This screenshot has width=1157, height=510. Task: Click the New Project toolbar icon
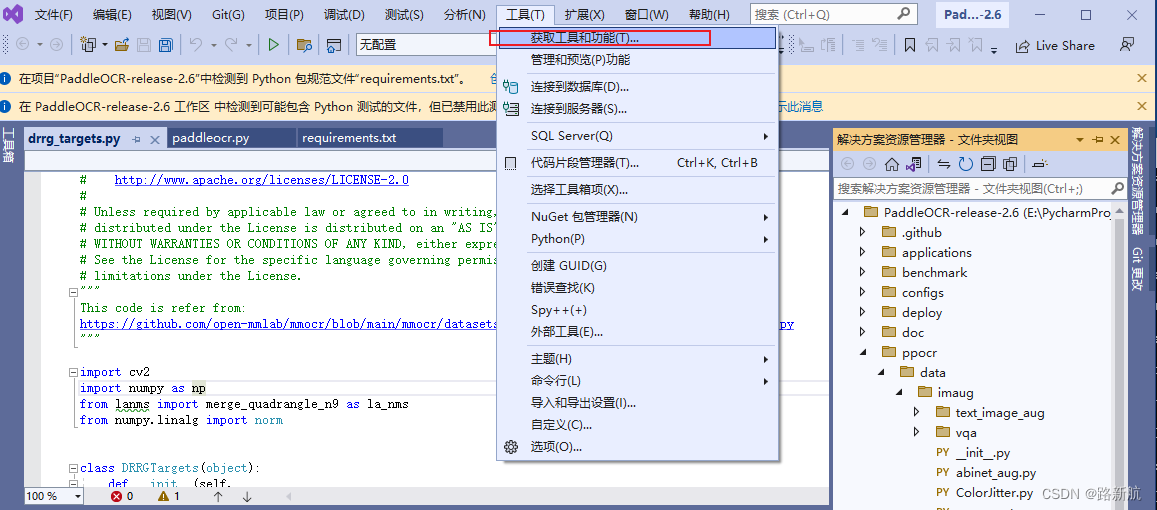coord(89,45)
